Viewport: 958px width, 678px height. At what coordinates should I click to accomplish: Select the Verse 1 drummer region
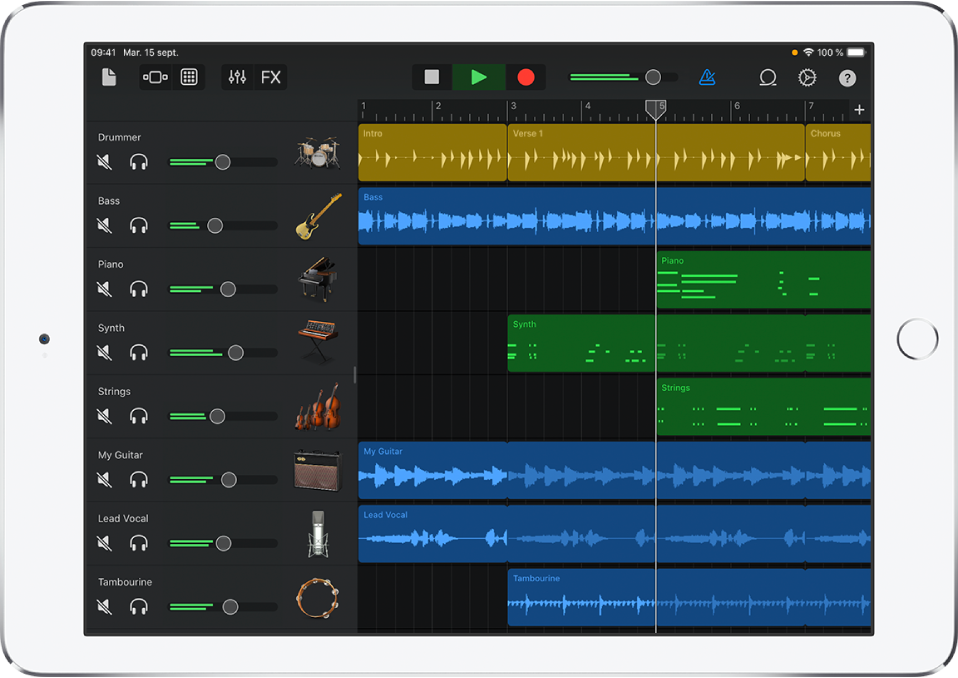580,153
